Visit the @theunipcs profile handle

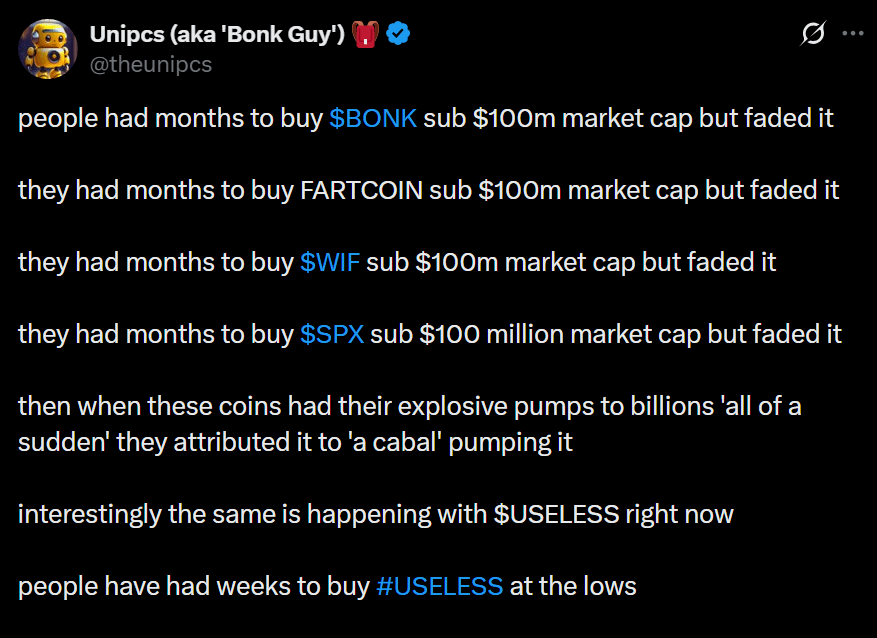(148, 64)
